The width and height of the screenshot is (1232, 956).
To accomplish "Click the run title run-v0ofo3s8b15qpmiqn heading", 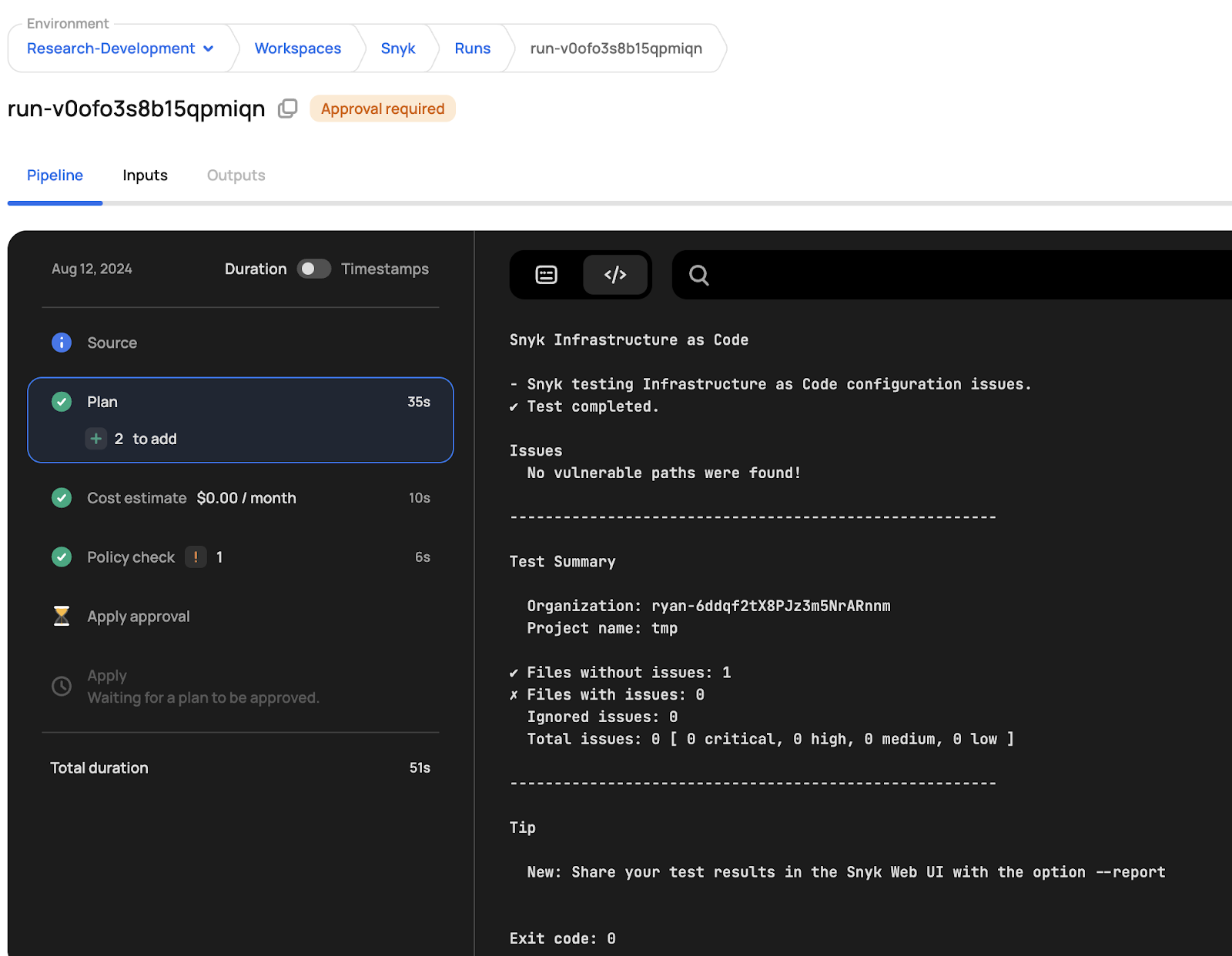I will [x=136, y=109].
